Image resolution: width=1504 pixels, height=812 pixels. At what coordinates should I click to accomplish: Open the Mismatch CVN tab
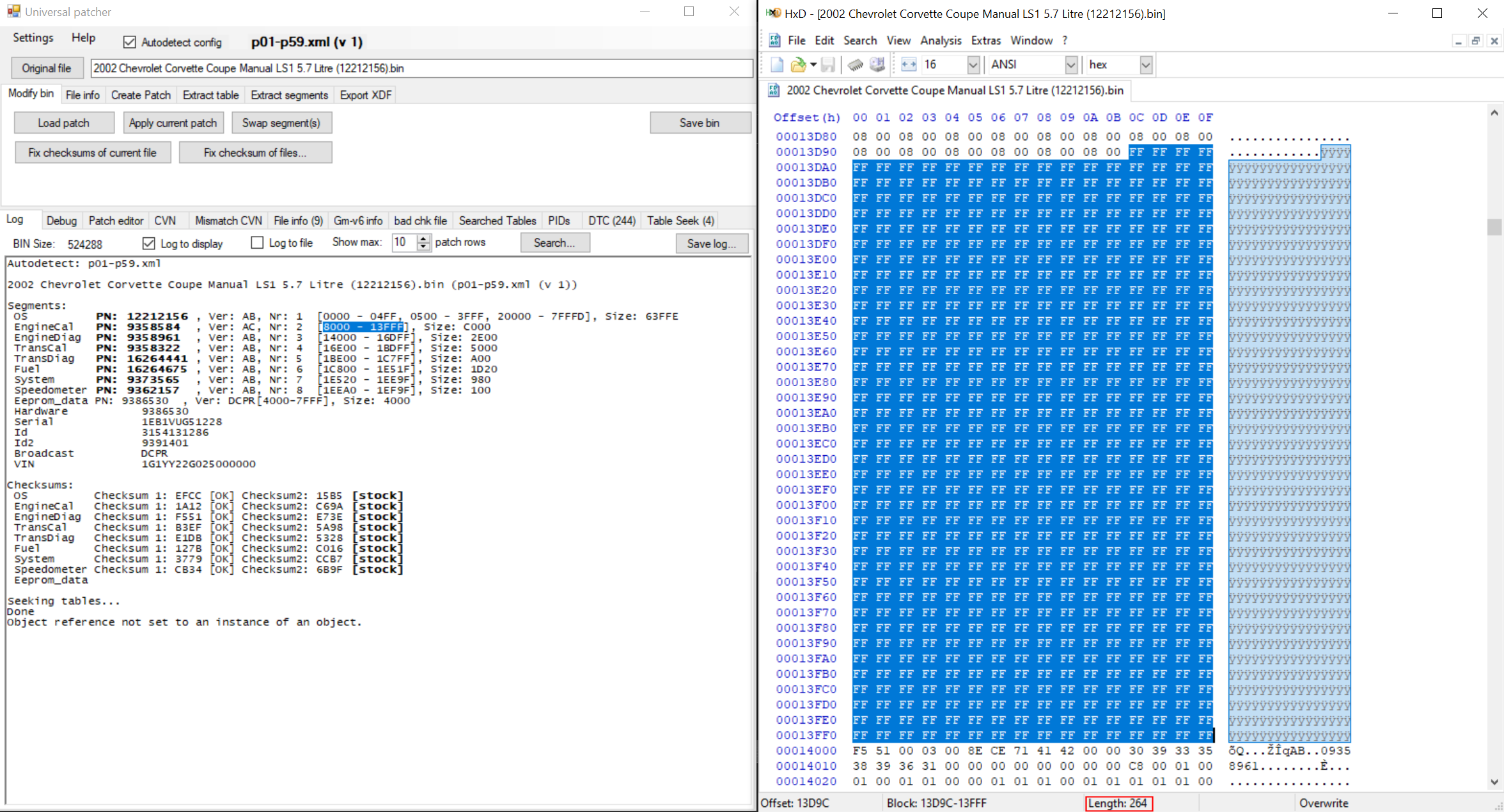228,221
